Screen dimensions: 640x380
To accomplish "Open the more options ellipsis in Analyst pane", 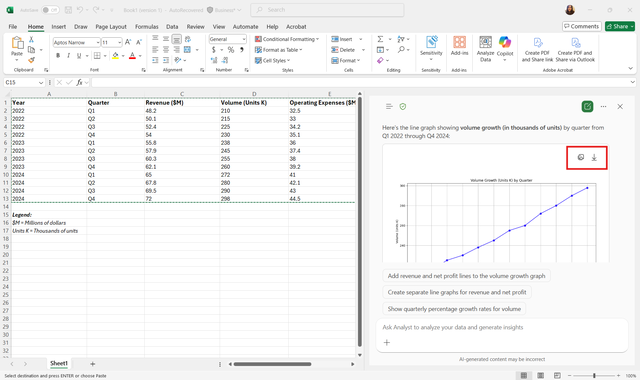I will coord(603,107).
